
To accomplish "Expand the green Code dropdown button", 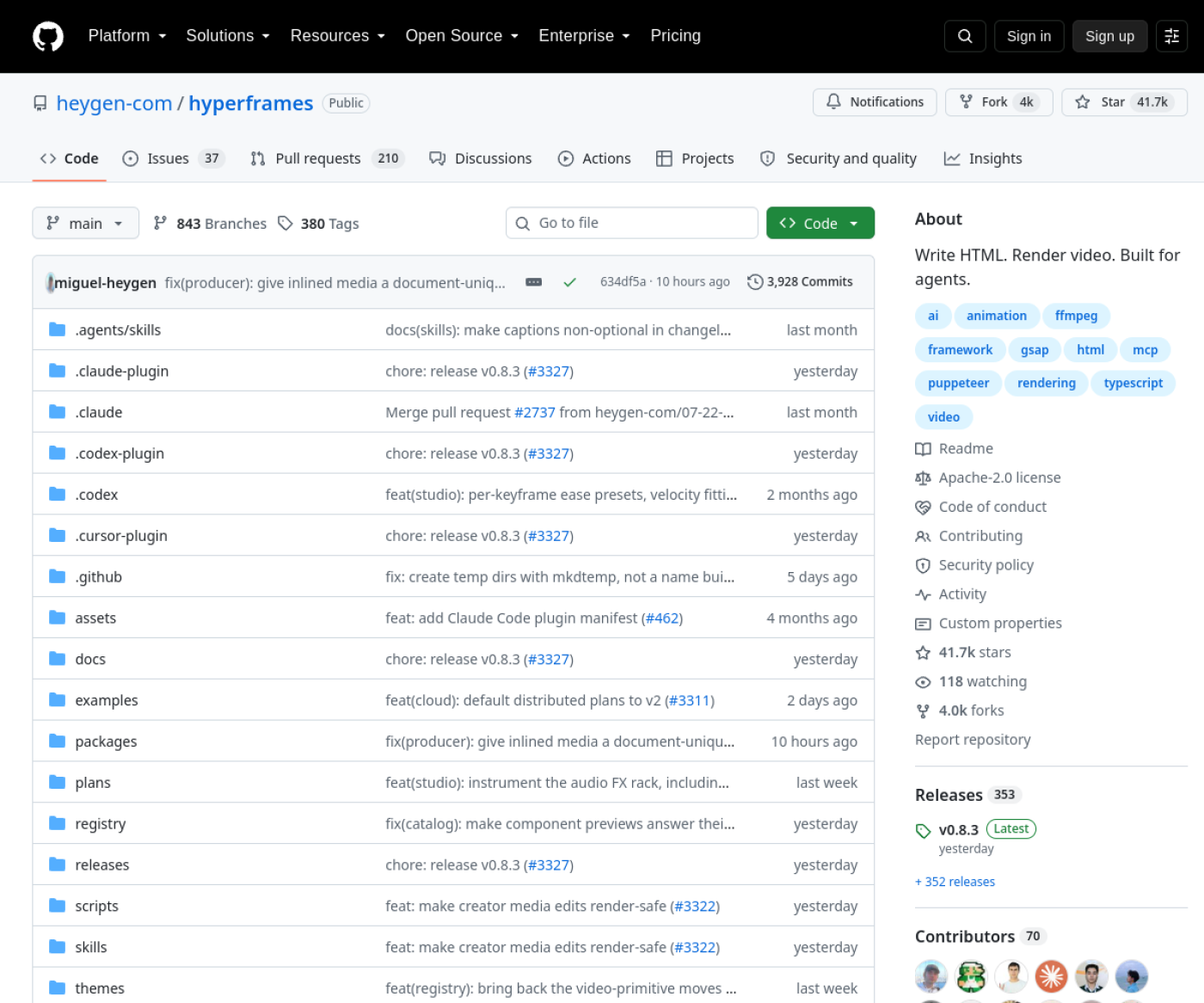I will 820,223.
